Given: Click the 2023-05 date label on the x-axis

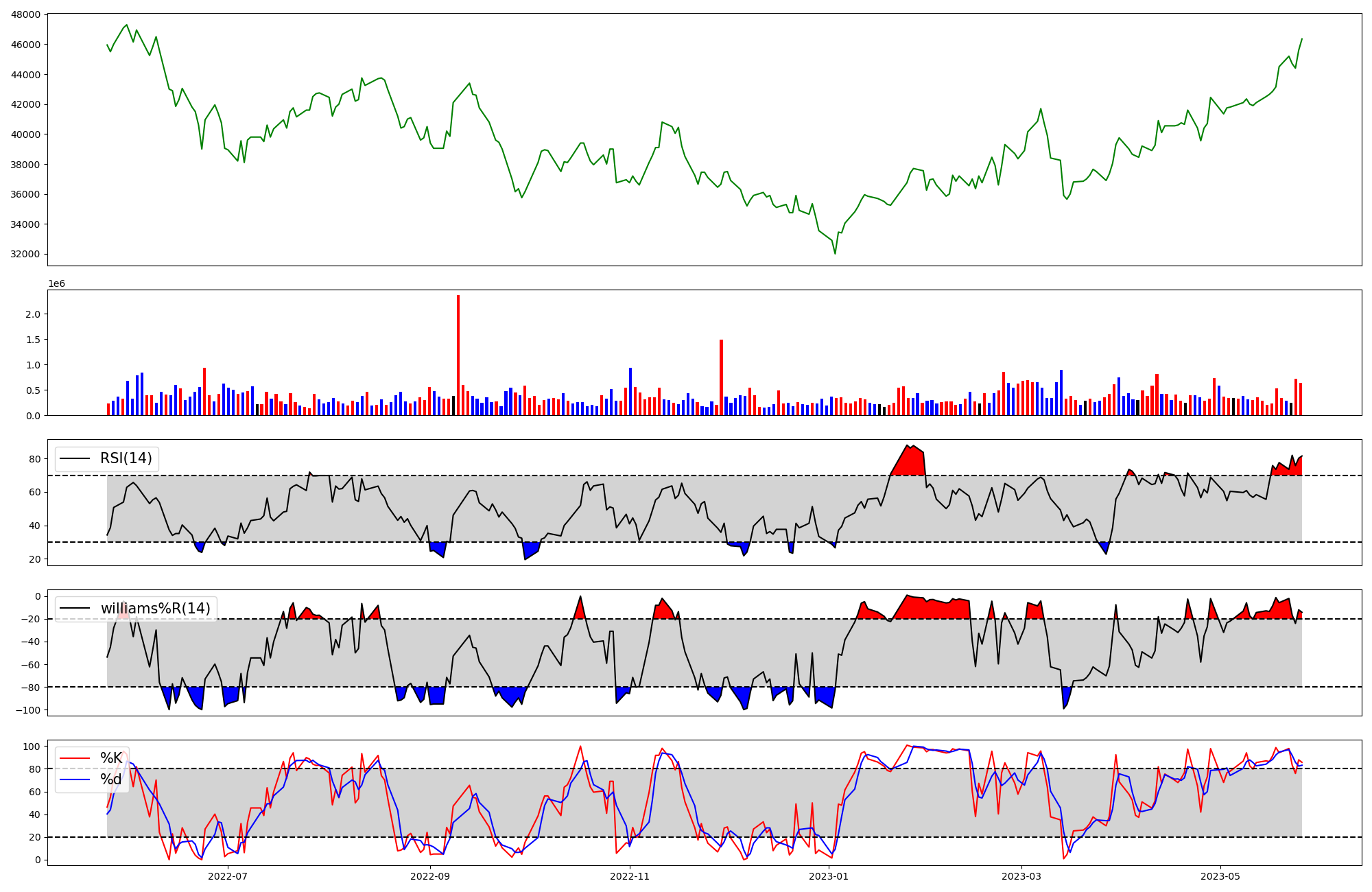Looking at the screenshot, I should [1220, 876].
